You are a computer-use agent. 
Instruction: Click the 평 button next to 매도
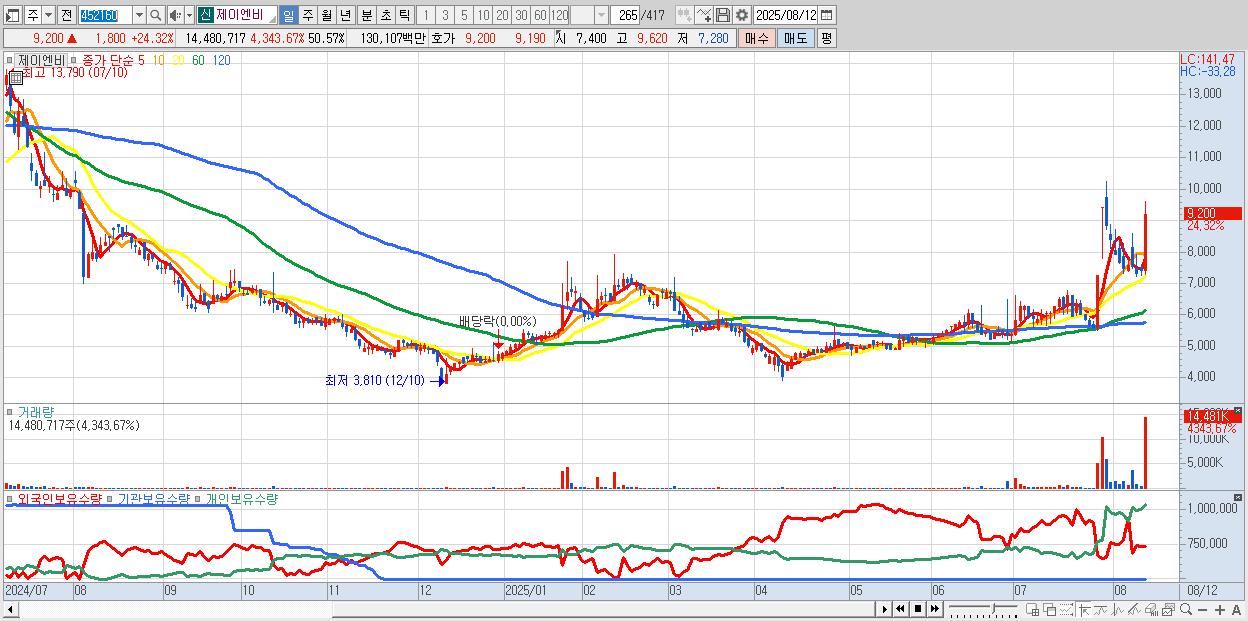pyautogui.click(x=826, y=38)
